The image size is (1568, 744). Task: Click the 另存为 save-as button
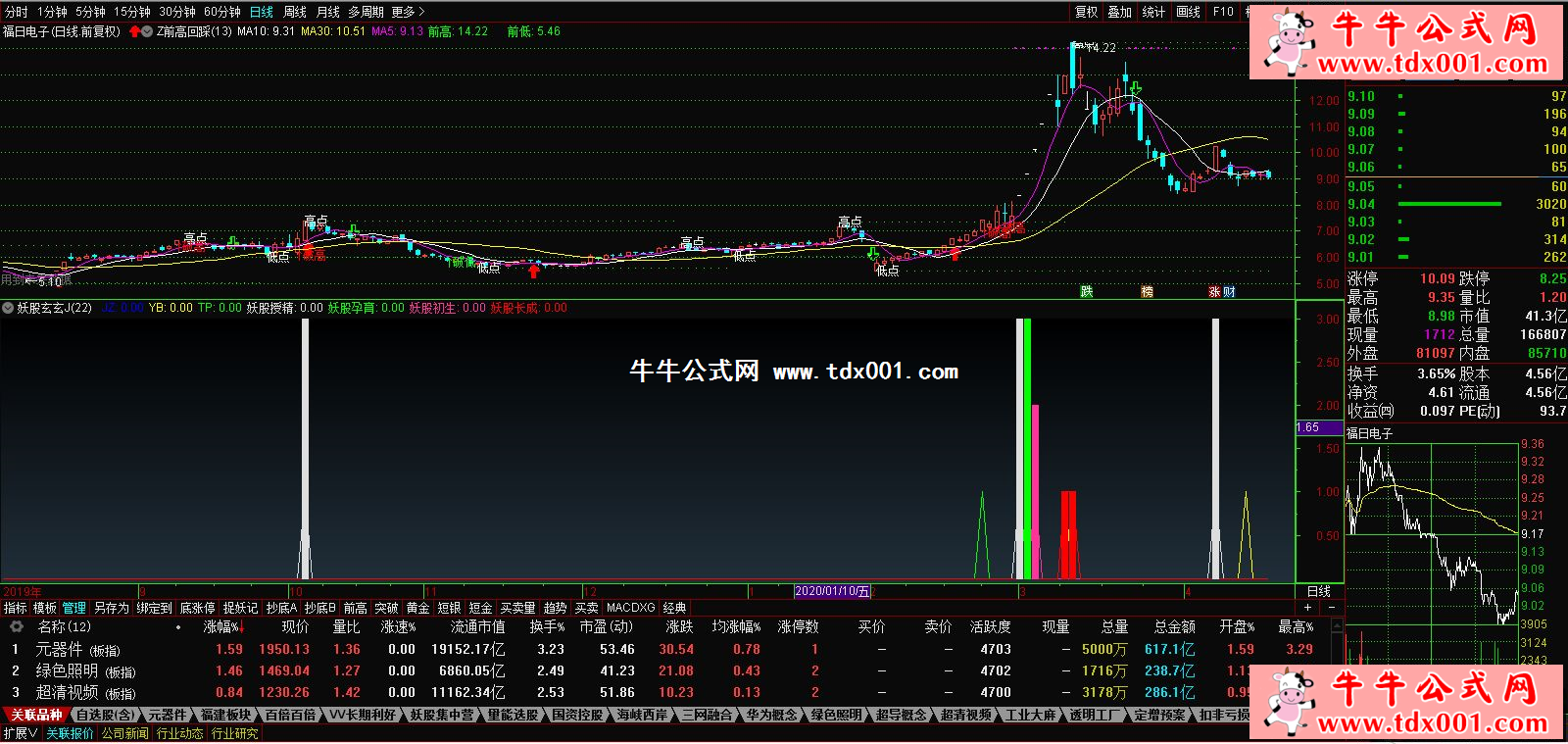click(x=111, y=608)
